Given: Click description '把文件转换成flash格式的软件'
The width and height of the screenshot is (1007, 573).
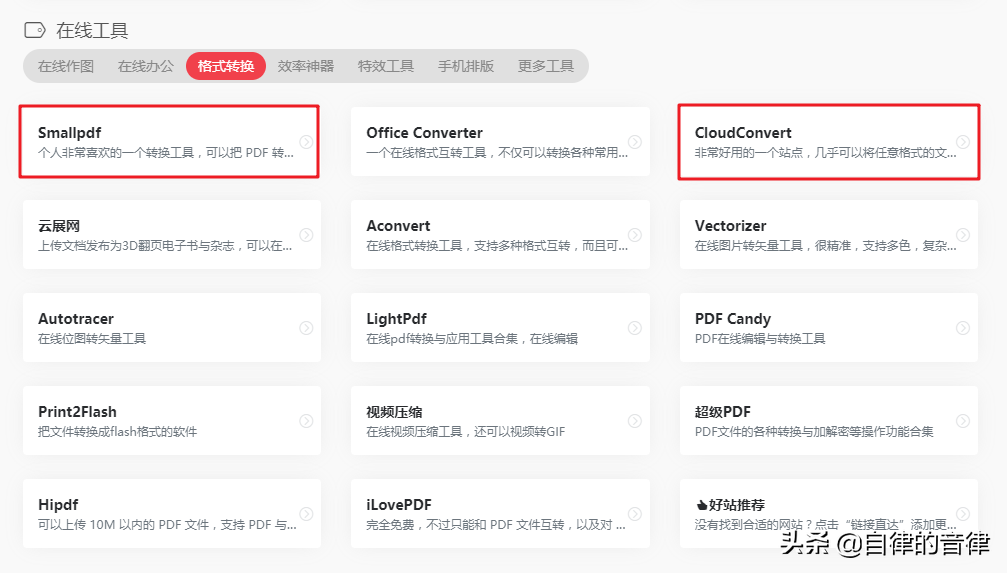Looking at the screenshot, I should (x=118, y=432).
